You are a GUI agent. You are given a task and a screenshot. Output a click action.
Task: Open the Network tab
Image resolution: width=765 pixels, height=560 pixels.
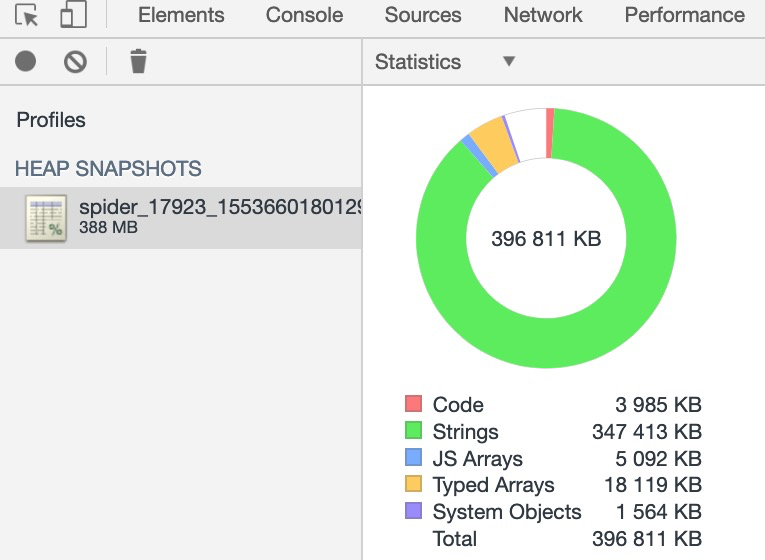click(x=543, y=15)
